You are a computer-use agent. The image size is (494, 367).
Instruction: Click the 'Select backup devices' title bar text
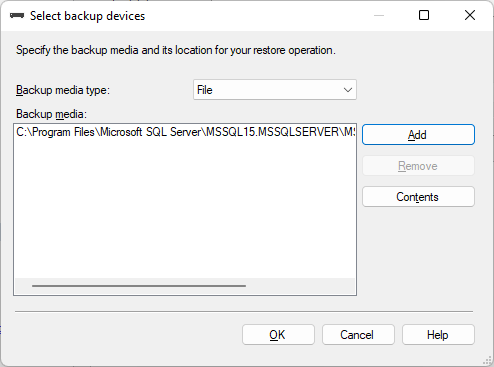88,16
